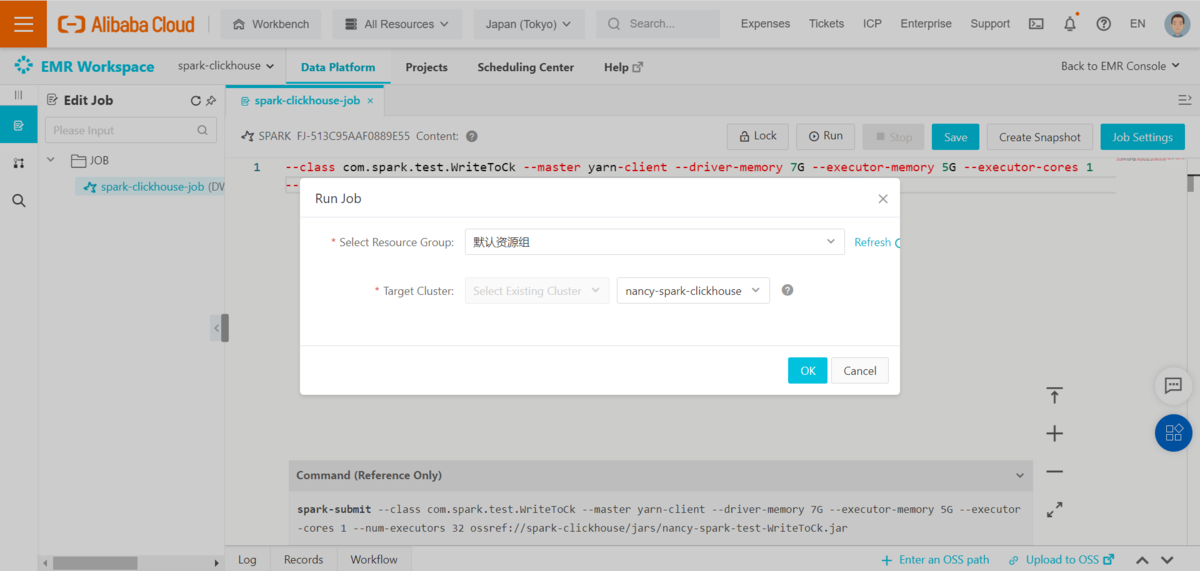Image resolution: width=1200 pixels, height=571 pixels.
Task: Click the fullscreen expand arrows icon
Action: click(1054, 509)
